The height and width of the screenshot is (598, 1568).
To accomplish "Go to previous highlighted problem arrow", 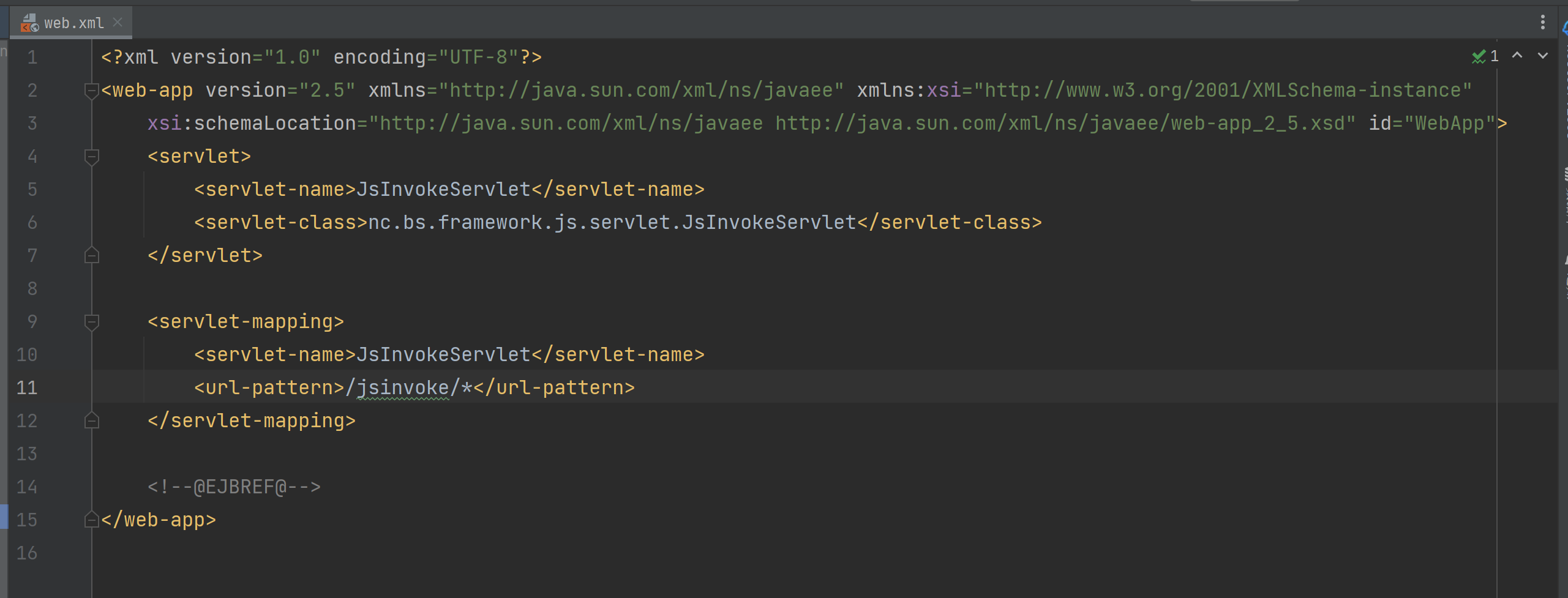I will tap(1517, 56).
